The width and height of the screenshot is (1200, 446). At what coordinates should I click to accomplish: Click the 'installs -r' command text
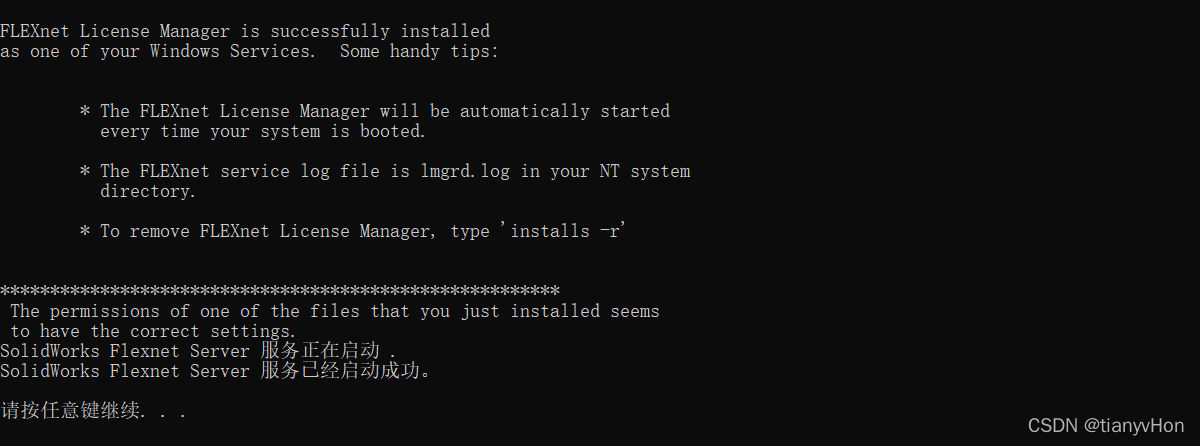coord(570,231)
